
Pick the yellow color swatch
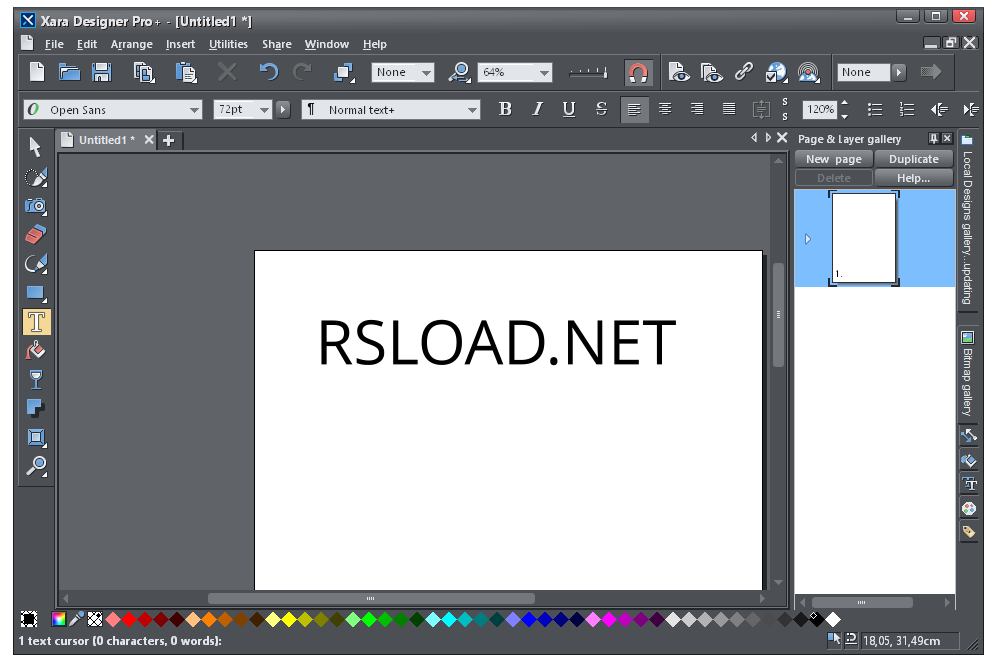click(288, 619)
